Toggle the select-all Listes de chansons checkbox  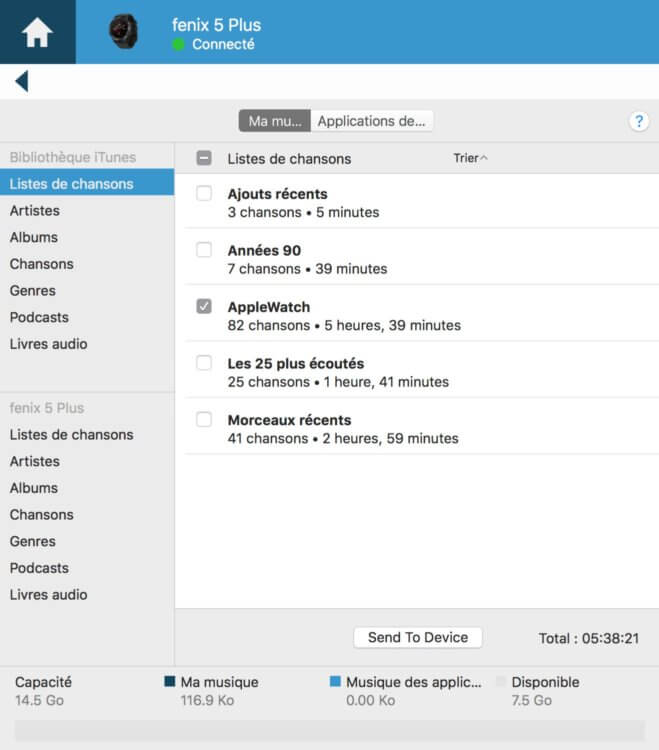pyautogui.click(x=204, y=158)
